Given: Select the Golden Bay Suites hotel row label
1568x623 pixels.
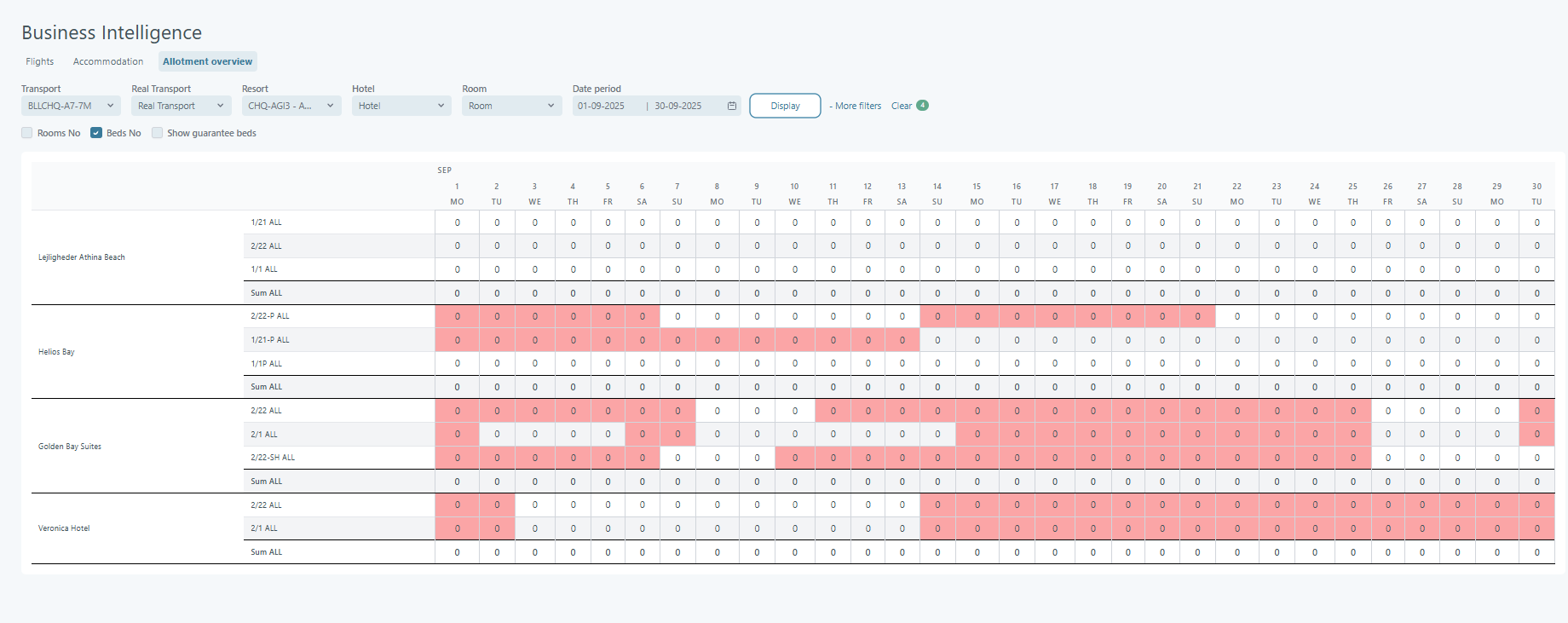Looking at the screenshot, I should click(70, 447).
